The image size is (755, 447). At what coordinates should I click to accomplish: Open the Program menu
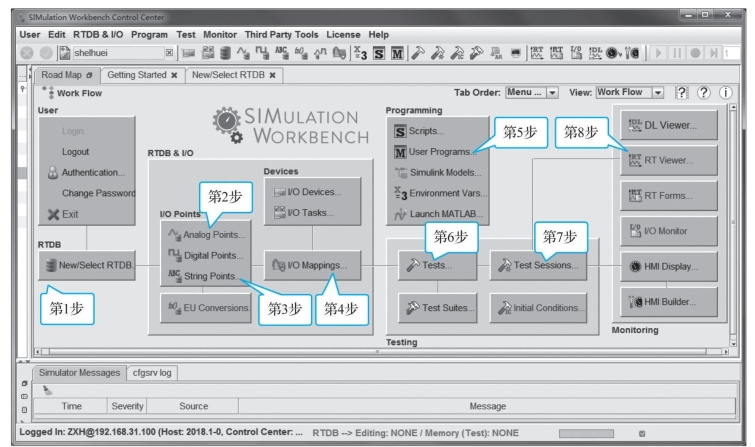(149, 35)
